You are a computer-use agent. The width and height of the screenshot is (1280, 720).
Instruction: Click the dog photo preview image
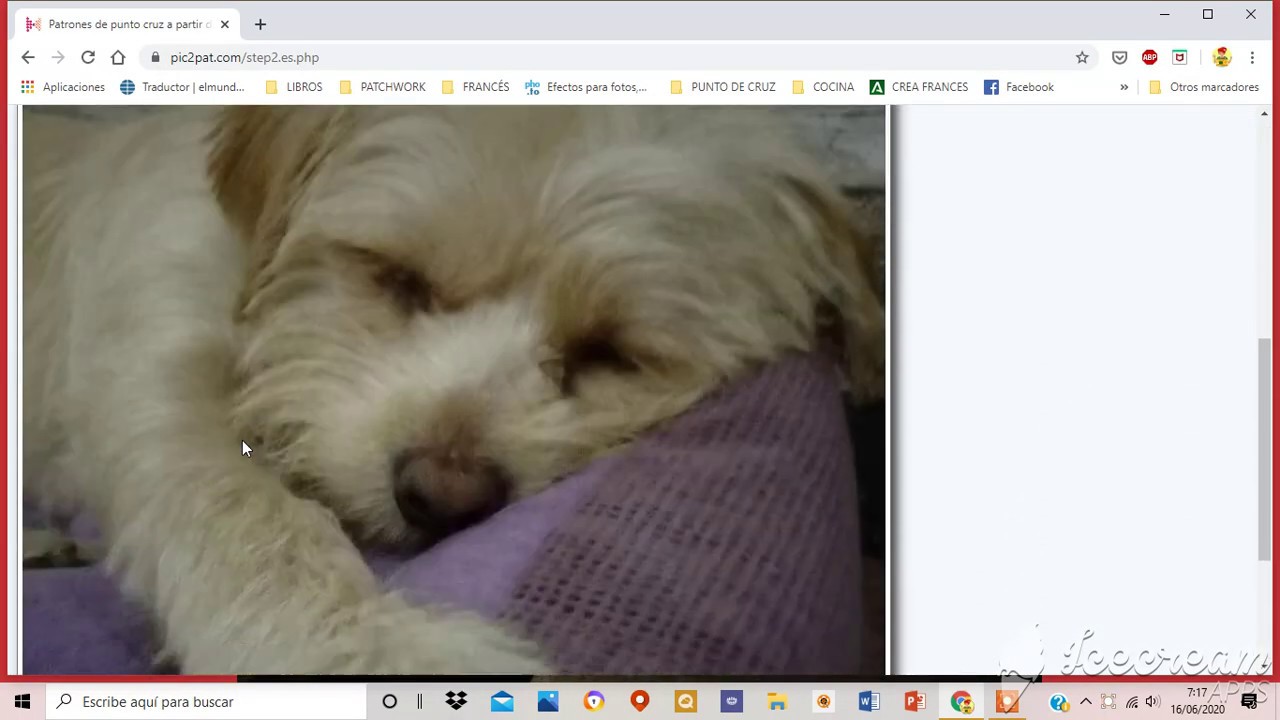point(454,390)
